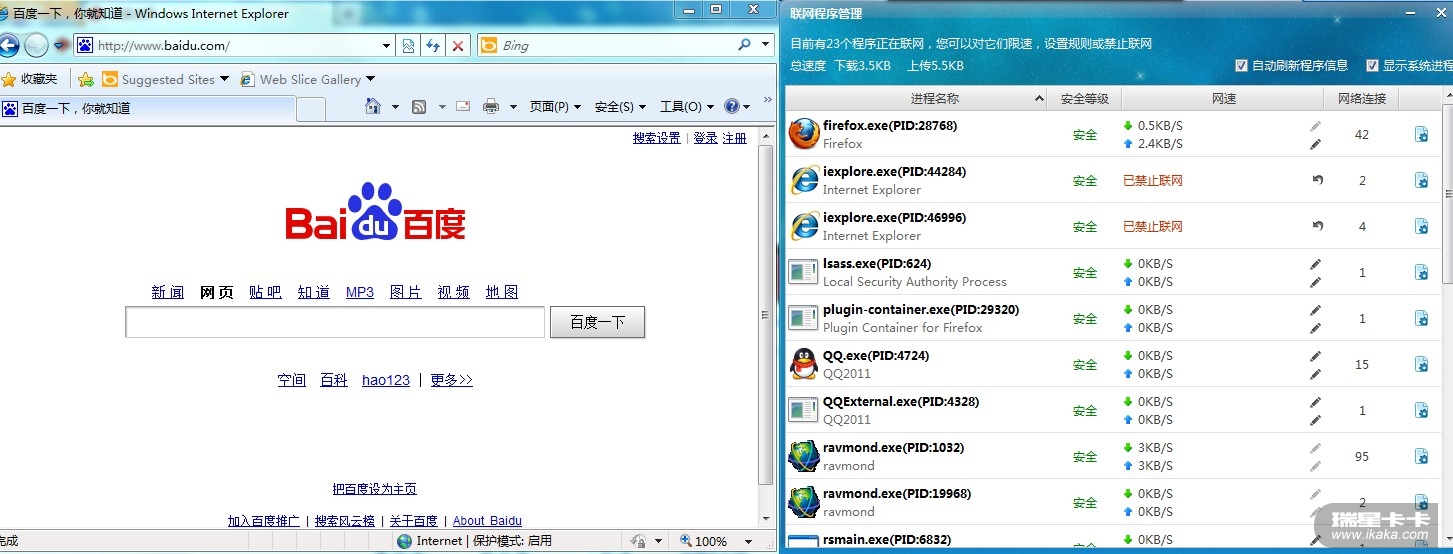Open the 收藏夹 favorites button
This screenshot has width=1453, height=554.
click(30, 79)
